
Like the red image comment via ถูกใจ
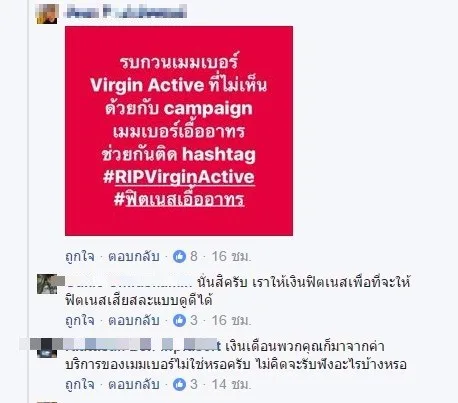tap(80, 256)
